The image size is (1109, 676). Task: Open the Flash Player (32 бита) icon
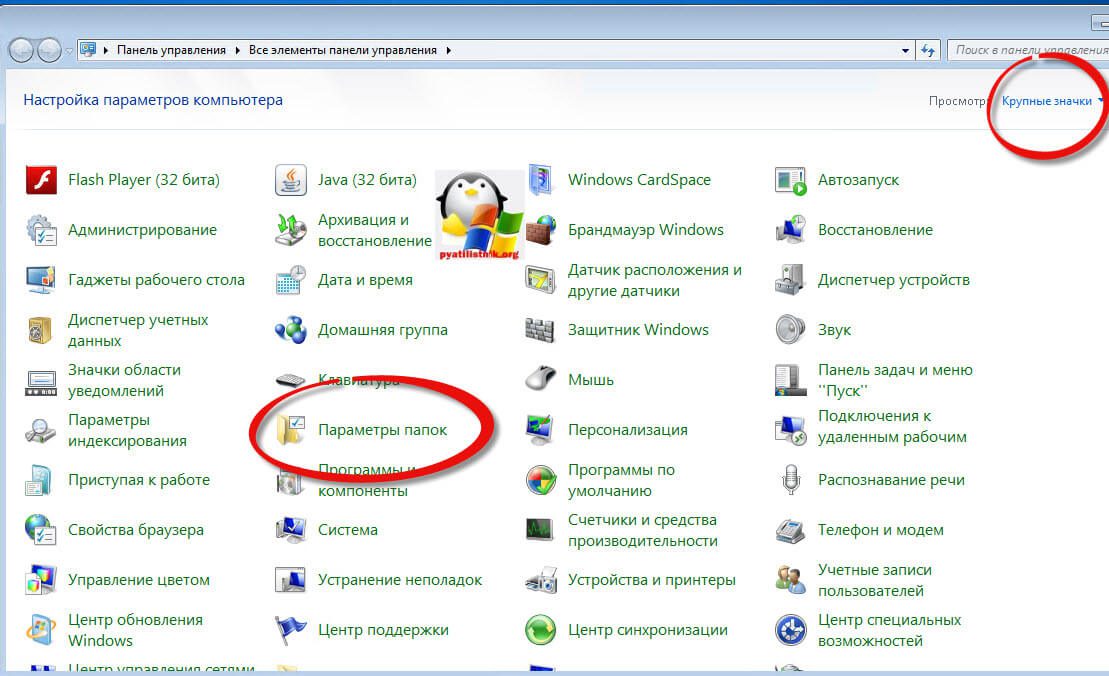(x=41, y=180)
